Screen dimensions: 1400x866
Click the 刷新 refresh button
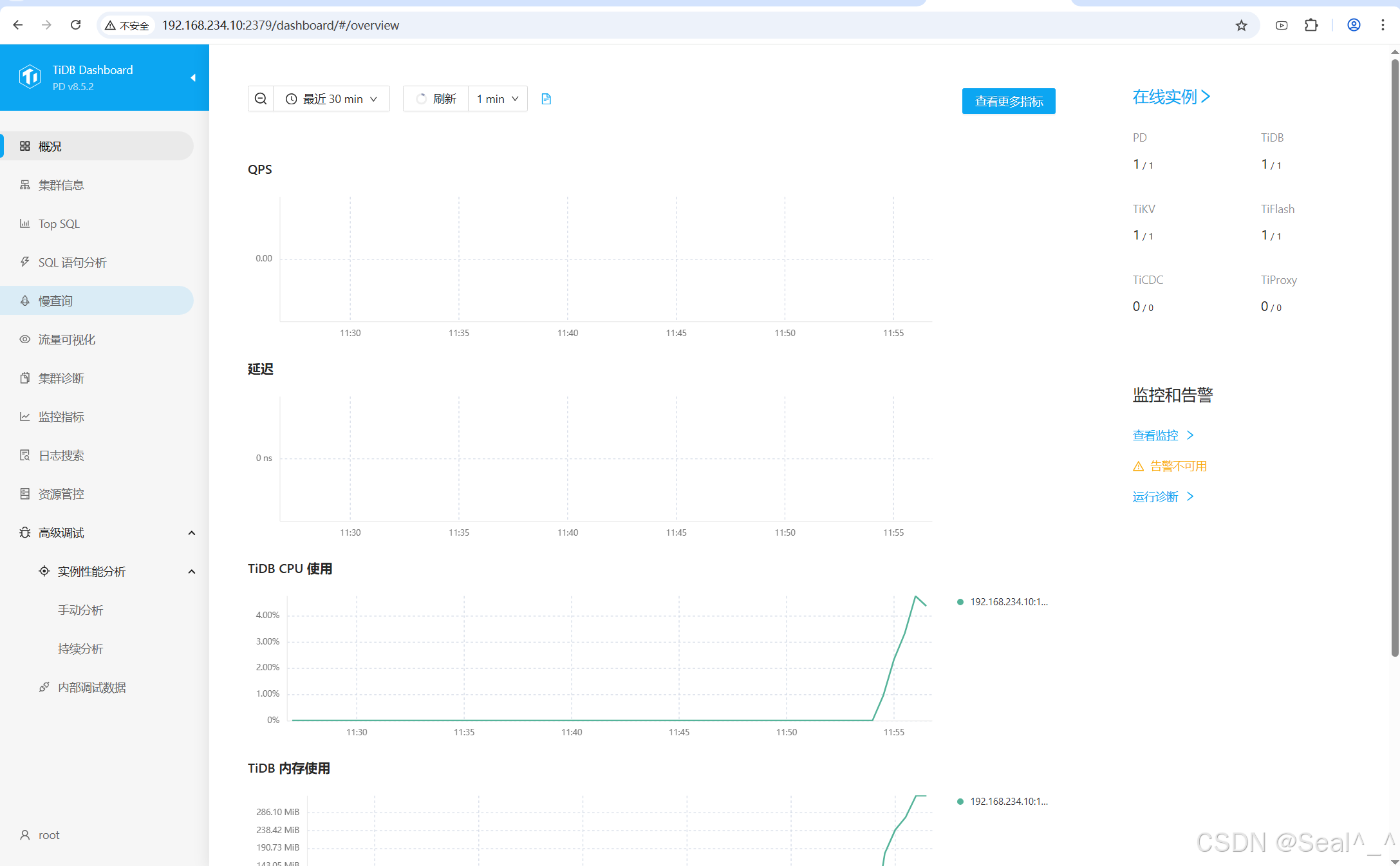pos(436,99)
